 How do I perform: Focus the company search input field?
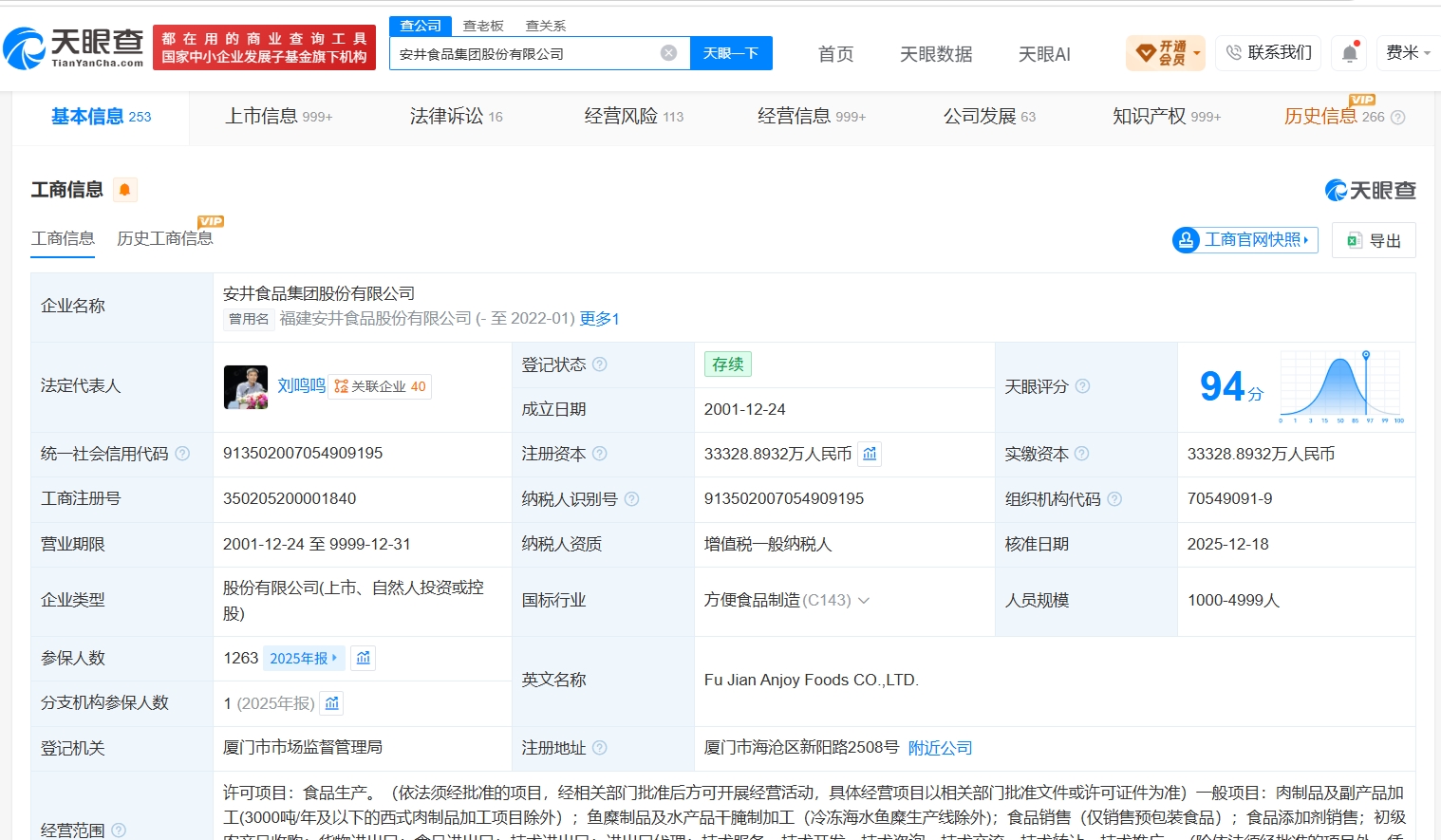(525, 53)
